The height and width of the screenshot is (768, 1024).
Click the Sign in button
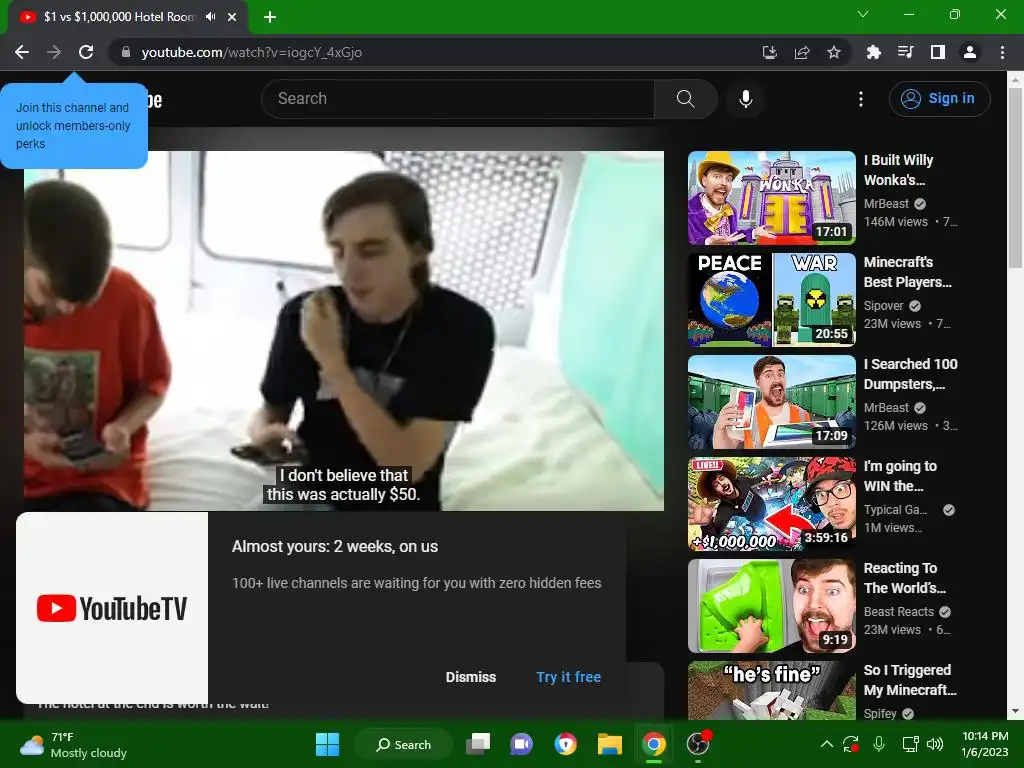tap(939, 99)
